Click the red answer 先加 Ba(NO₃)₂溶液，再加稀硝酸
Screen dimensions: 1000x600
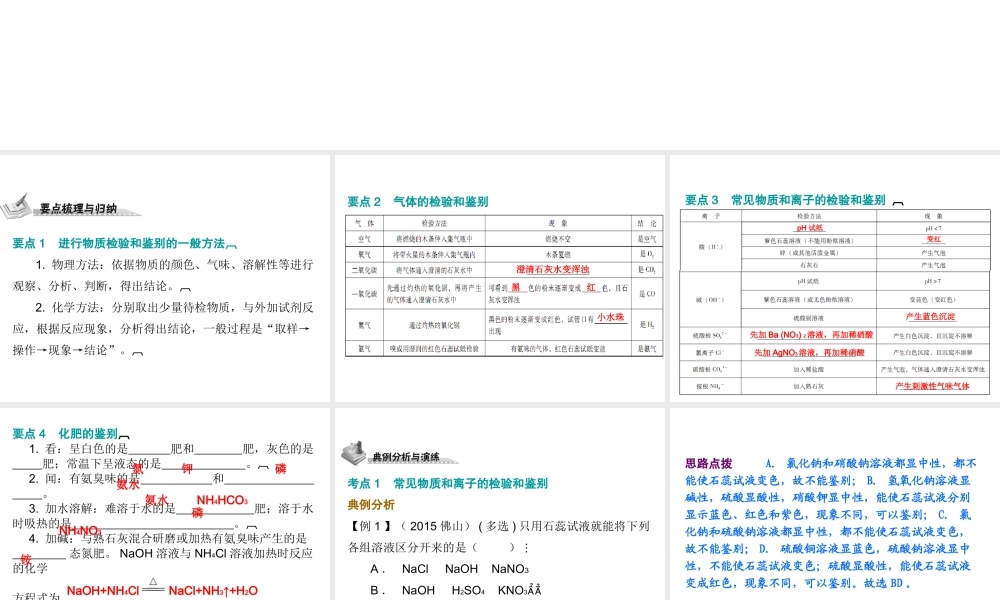pyautogui.click(x=811, y=335)
